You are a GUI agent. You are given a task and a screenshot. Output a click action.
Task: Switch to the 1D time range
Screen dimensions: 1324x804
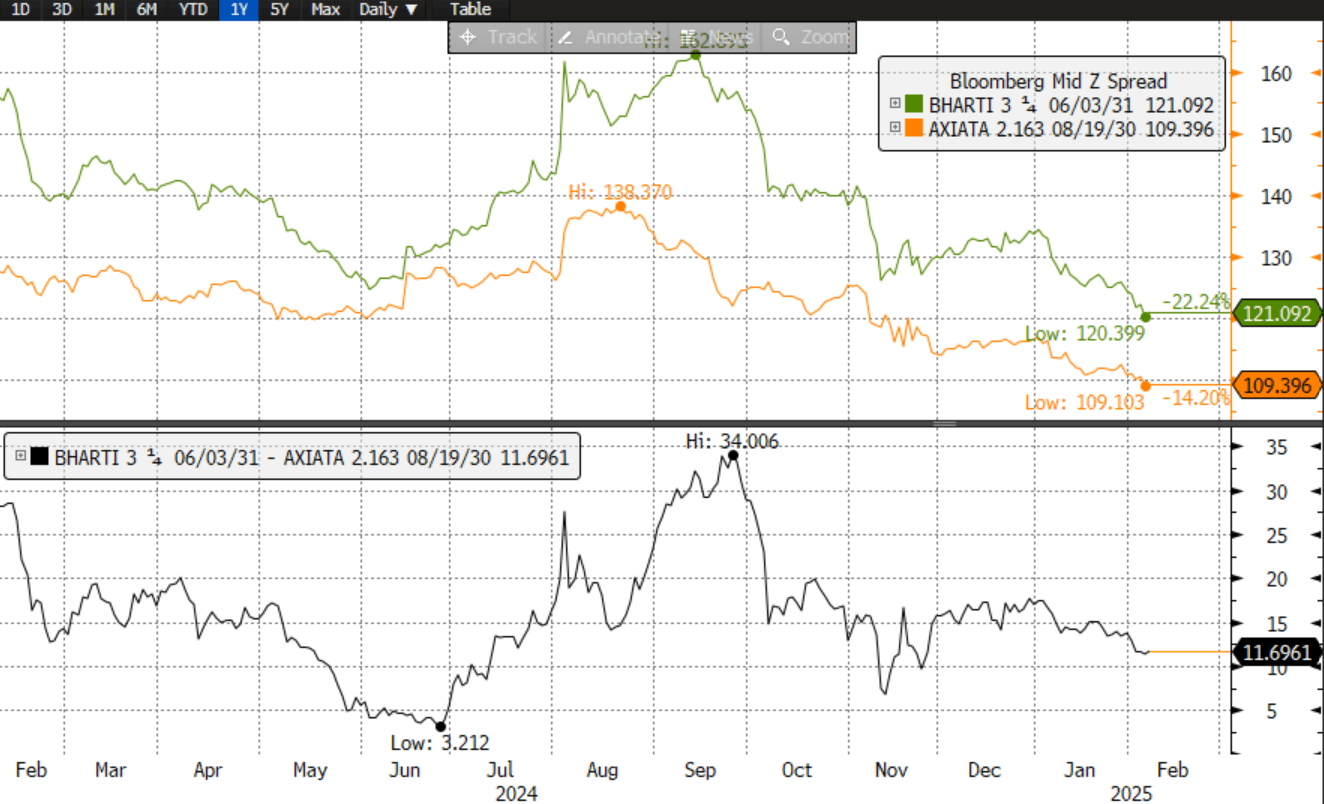(20, 9)
